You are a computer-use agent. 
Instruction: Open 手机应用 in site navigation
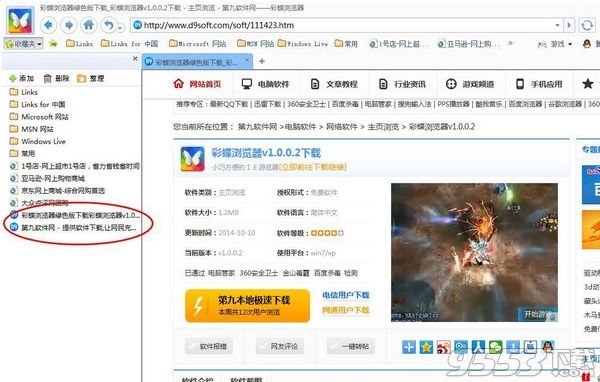(x=538, y=84)
